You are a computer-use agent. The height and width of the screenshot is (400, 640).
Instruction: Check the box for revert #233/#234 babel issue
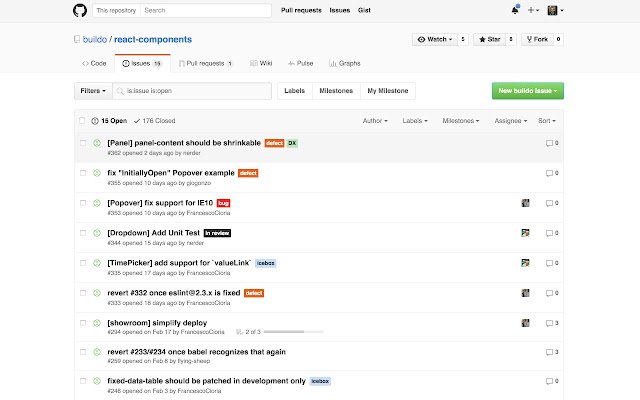pyautogui.click(x=83, y=352)
